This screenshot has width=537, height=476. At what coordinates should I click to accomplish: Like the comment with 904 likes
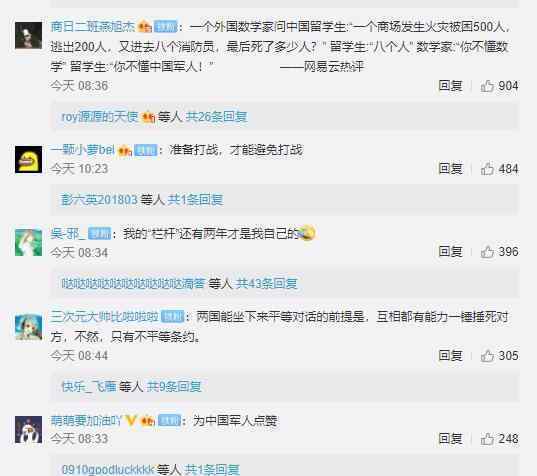point(487,86)
